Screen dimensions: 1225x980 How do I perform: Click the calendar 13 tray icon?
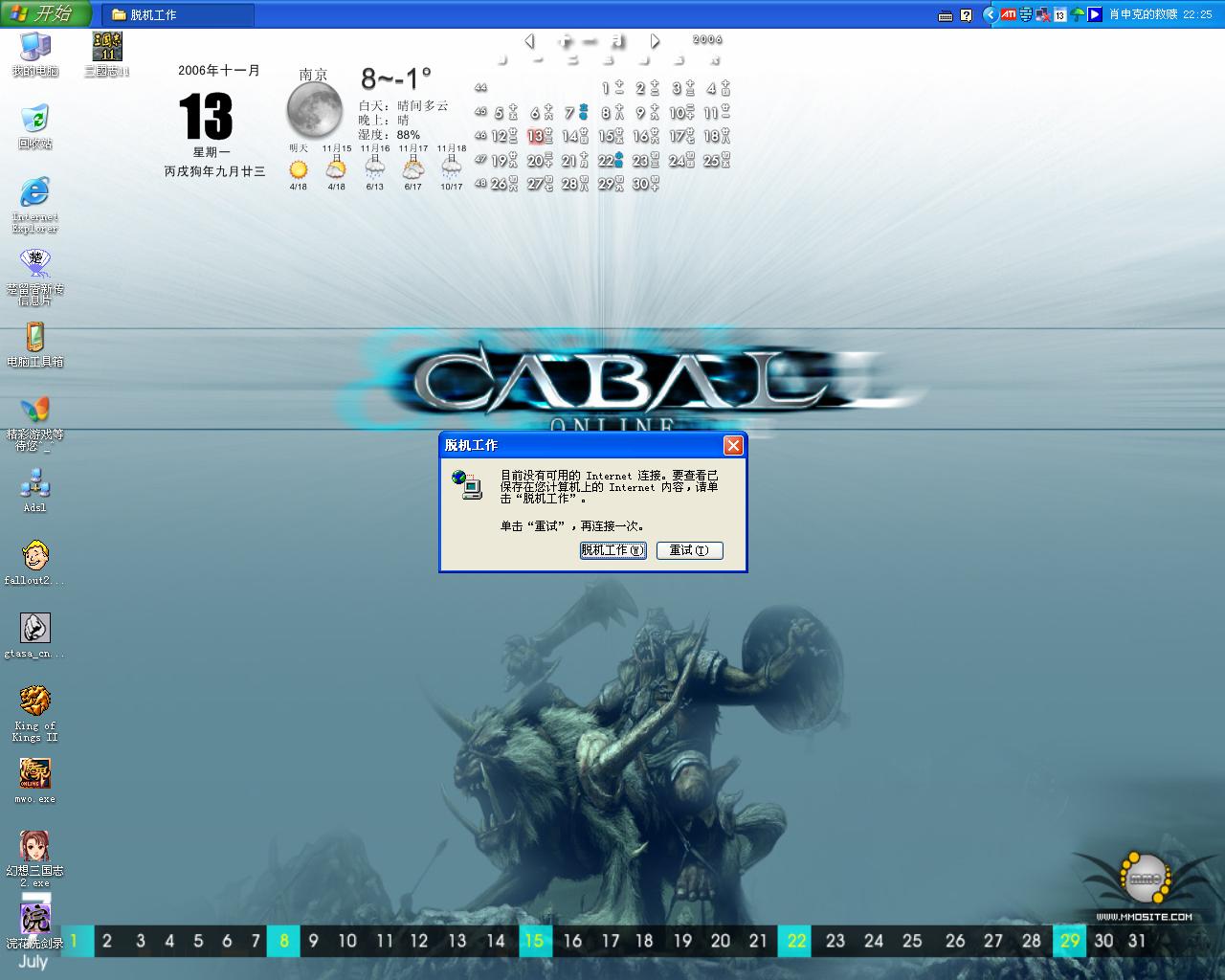click(x=1060, y=14)
